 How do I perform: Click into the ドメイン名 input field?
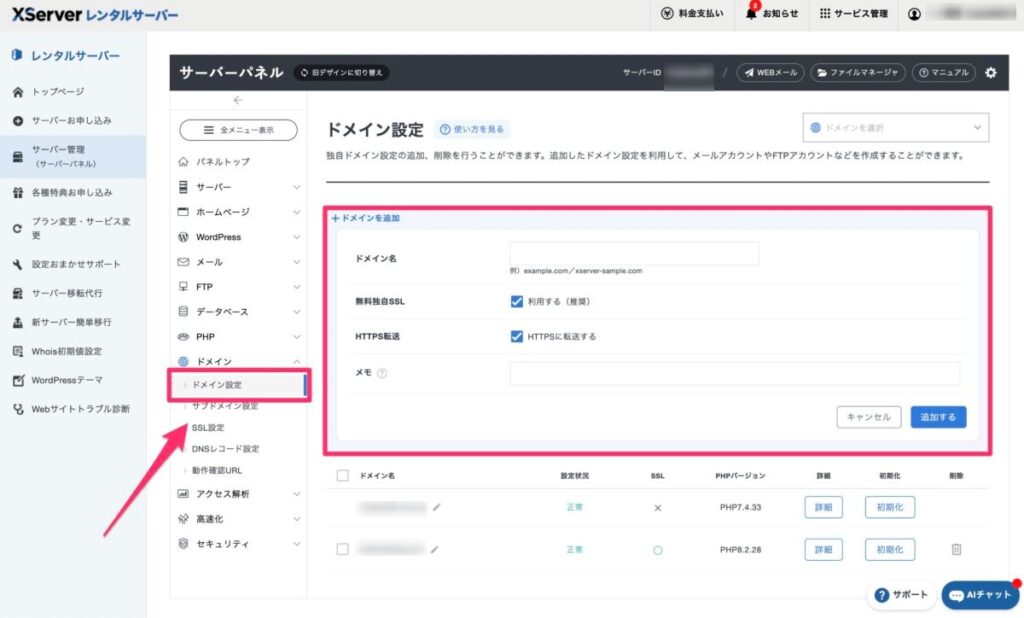pos(634,254)
